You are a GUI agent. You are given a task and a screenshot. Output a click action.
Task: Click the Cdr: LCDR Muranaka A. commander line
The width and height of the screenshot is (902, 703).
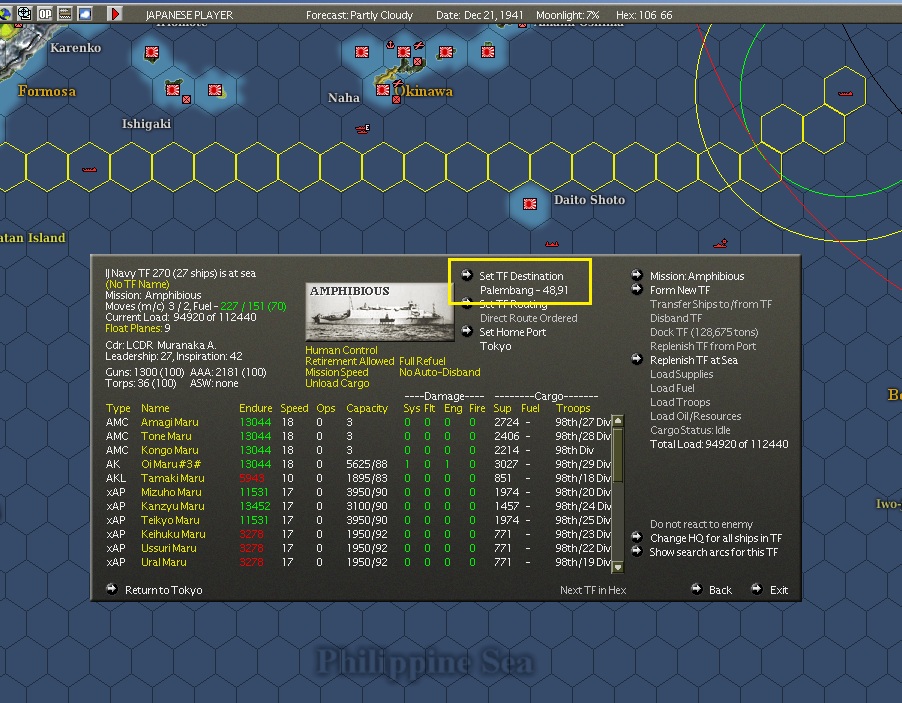click(160, 345)
